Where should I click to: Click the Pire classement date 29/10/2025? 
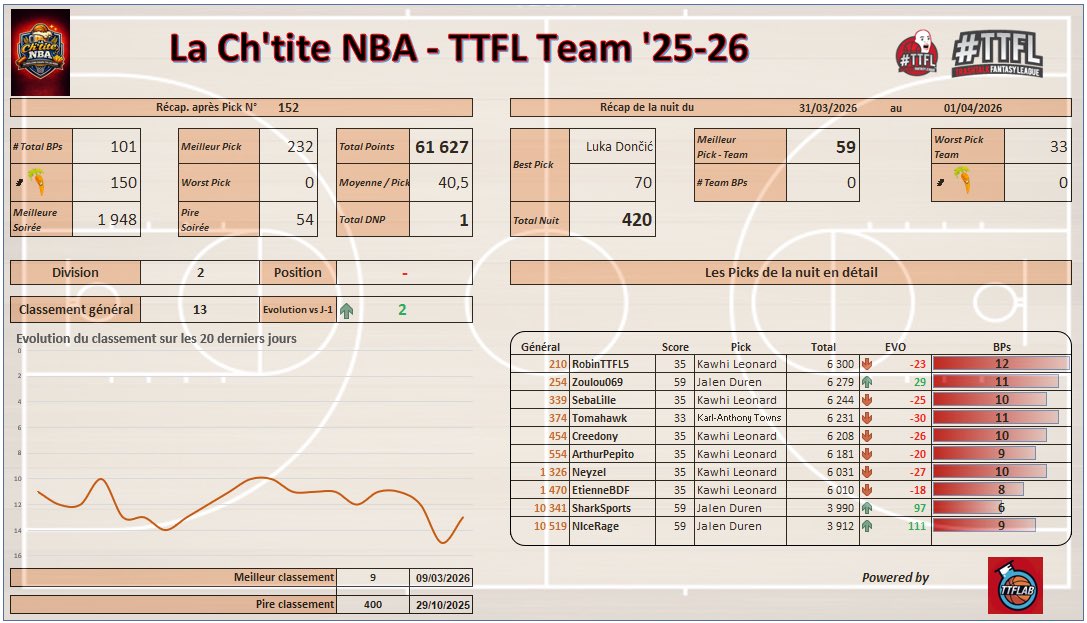pos(443,605)
